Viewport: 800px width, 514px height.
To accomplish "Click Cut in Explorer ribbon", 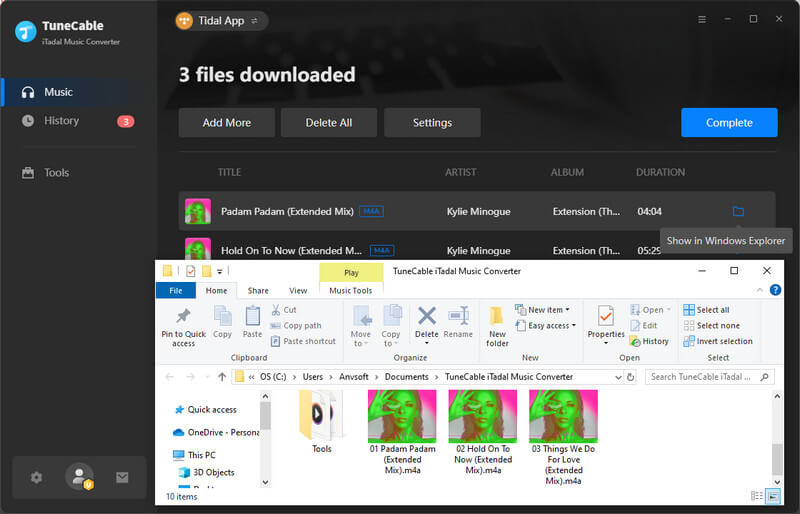I will 284,310.
